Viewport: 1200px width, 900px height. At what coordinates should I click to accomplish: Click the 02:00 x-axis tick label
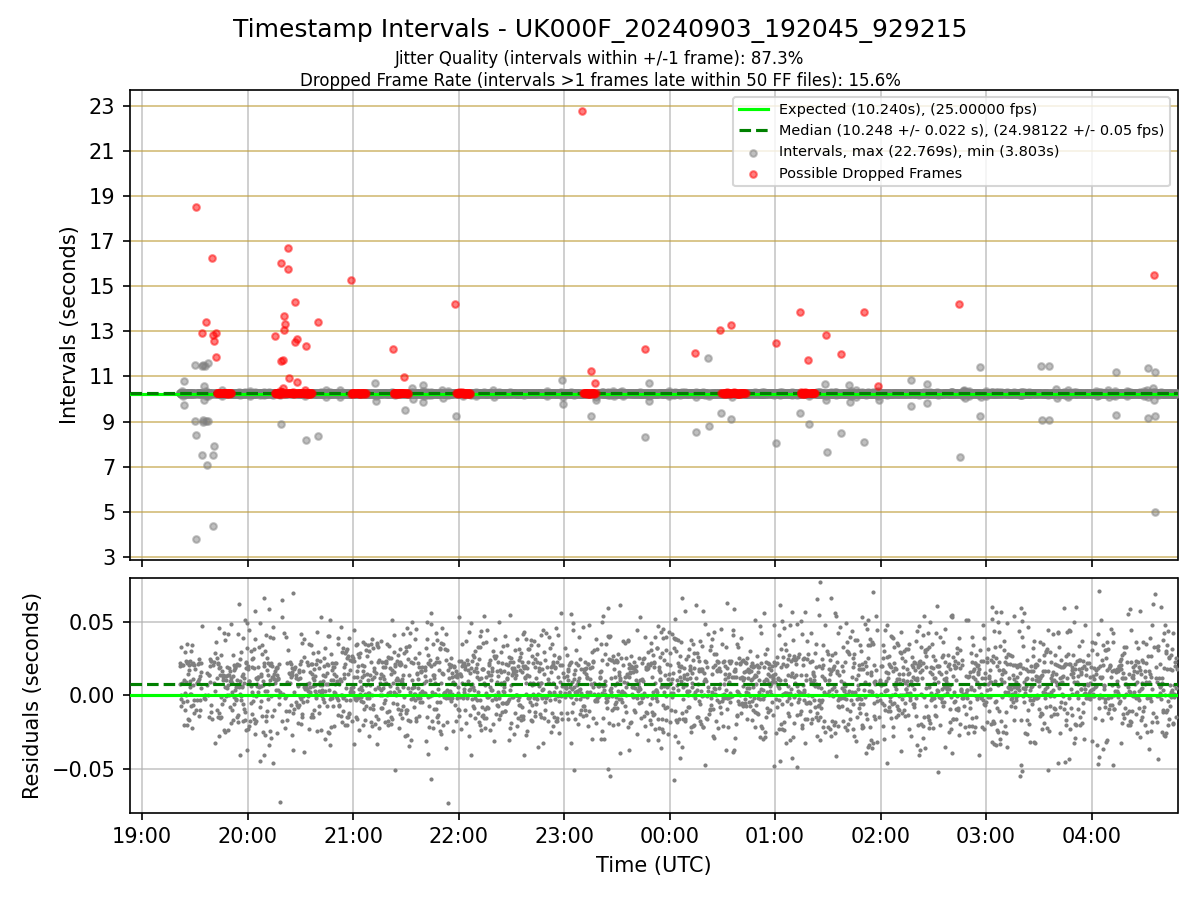tap(880, 835)
